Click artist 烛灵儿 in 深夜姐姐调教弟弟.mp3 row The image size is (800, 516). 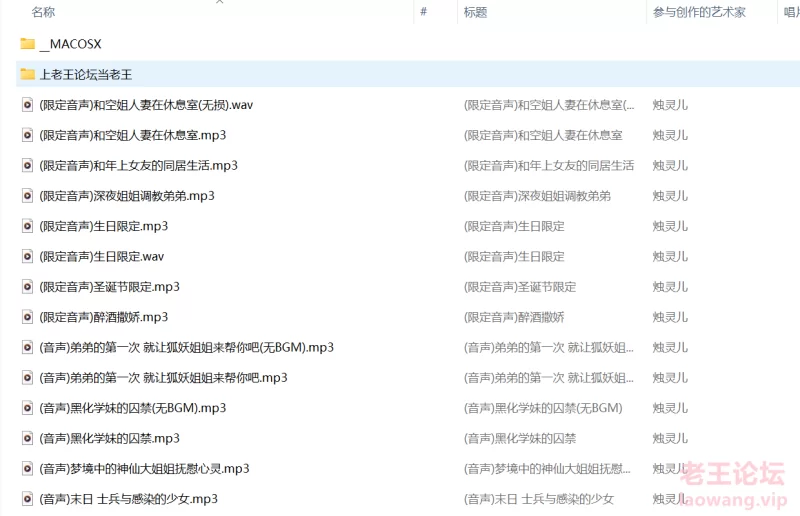click(670, 196)
